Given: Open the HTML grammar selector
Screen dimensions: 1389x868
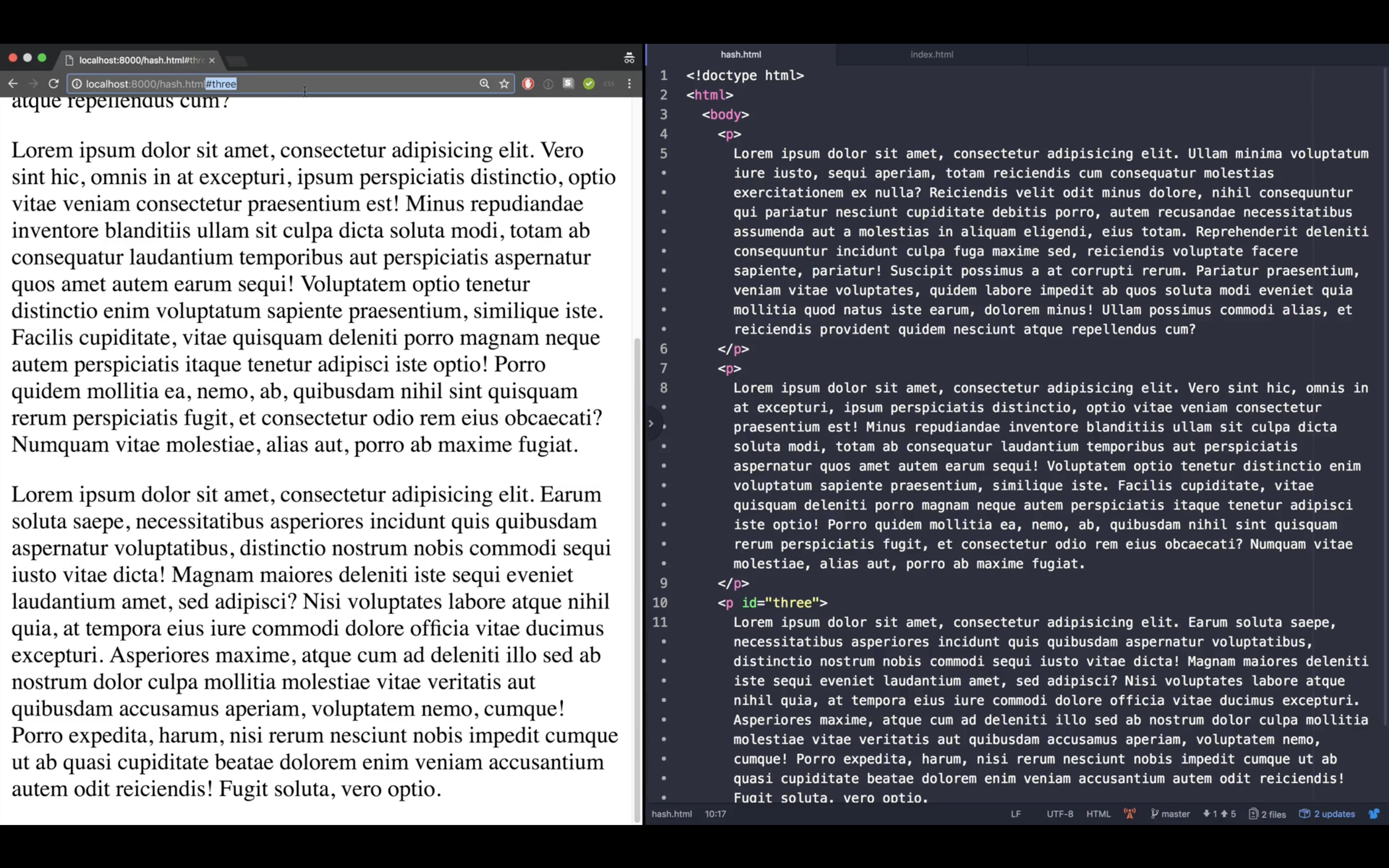Looking at the screenshot, I should (1098, 813).
